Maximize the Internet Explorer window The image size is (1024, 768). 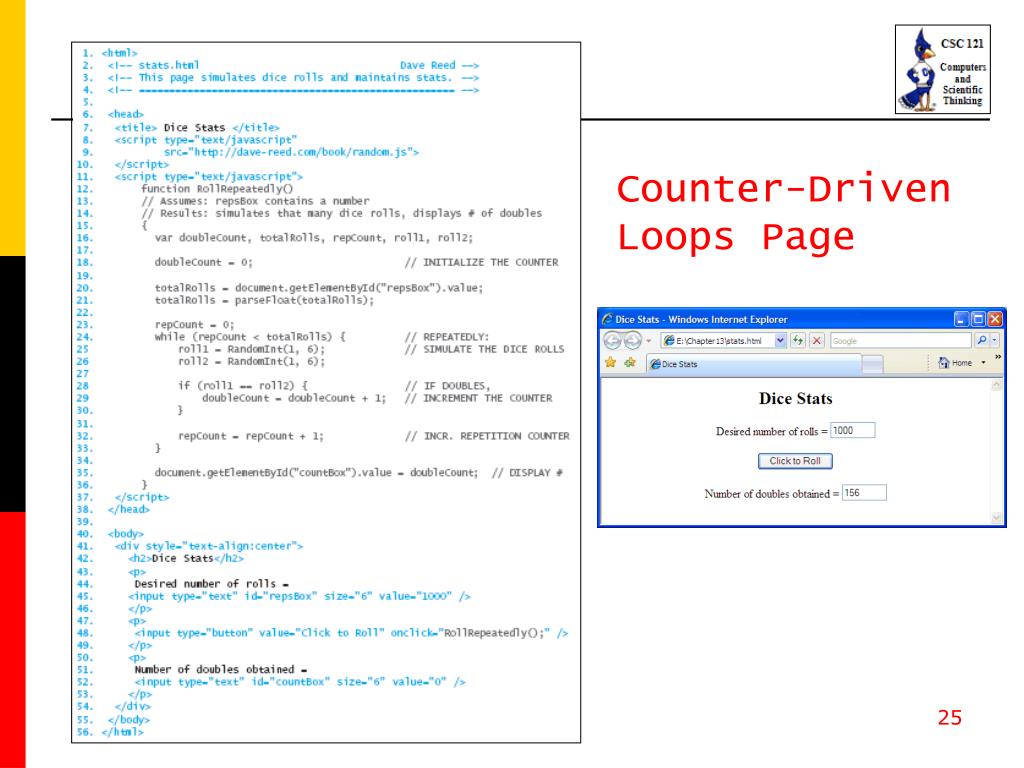tap(978, 319)
